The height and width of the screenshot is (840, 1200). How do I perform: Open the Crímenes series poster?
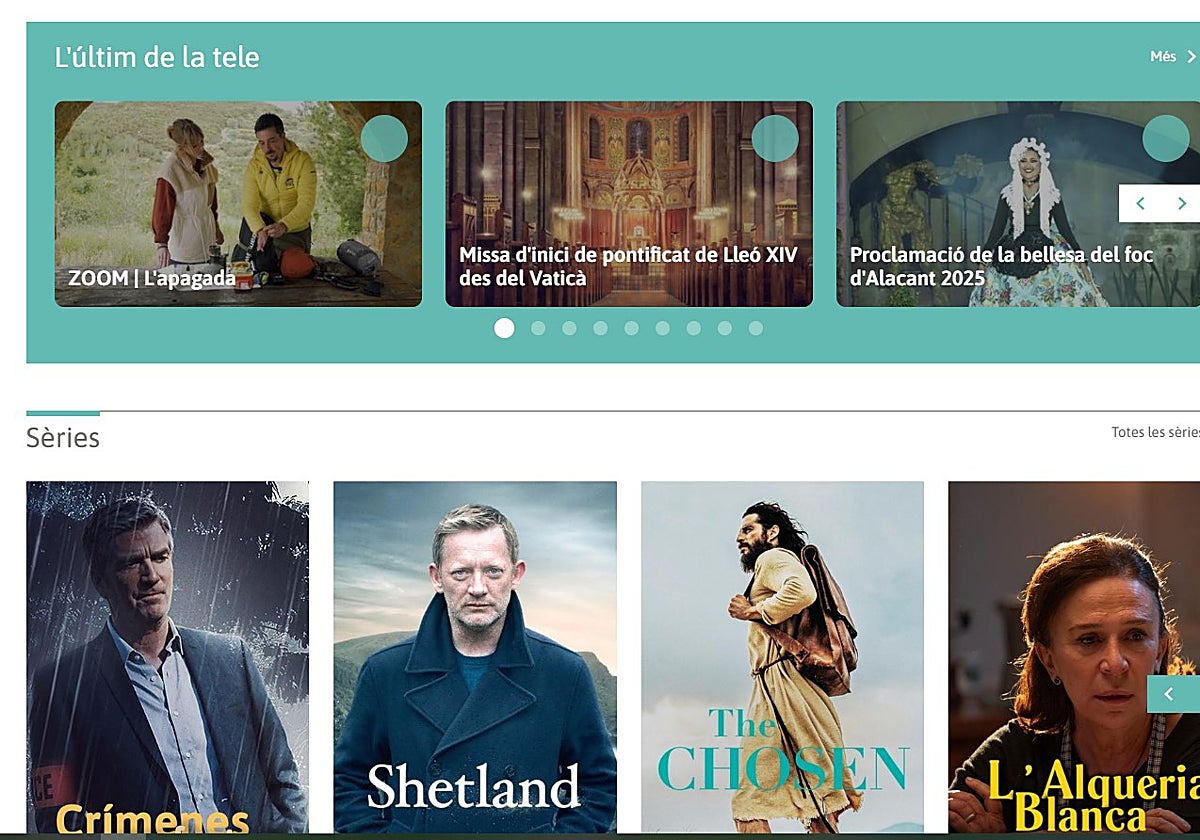coord(167,657)
